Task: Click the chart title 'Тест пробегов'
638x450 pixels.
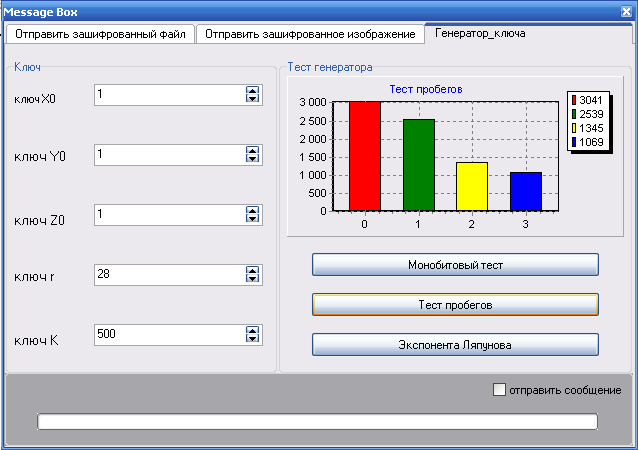Action: [426, 89]
